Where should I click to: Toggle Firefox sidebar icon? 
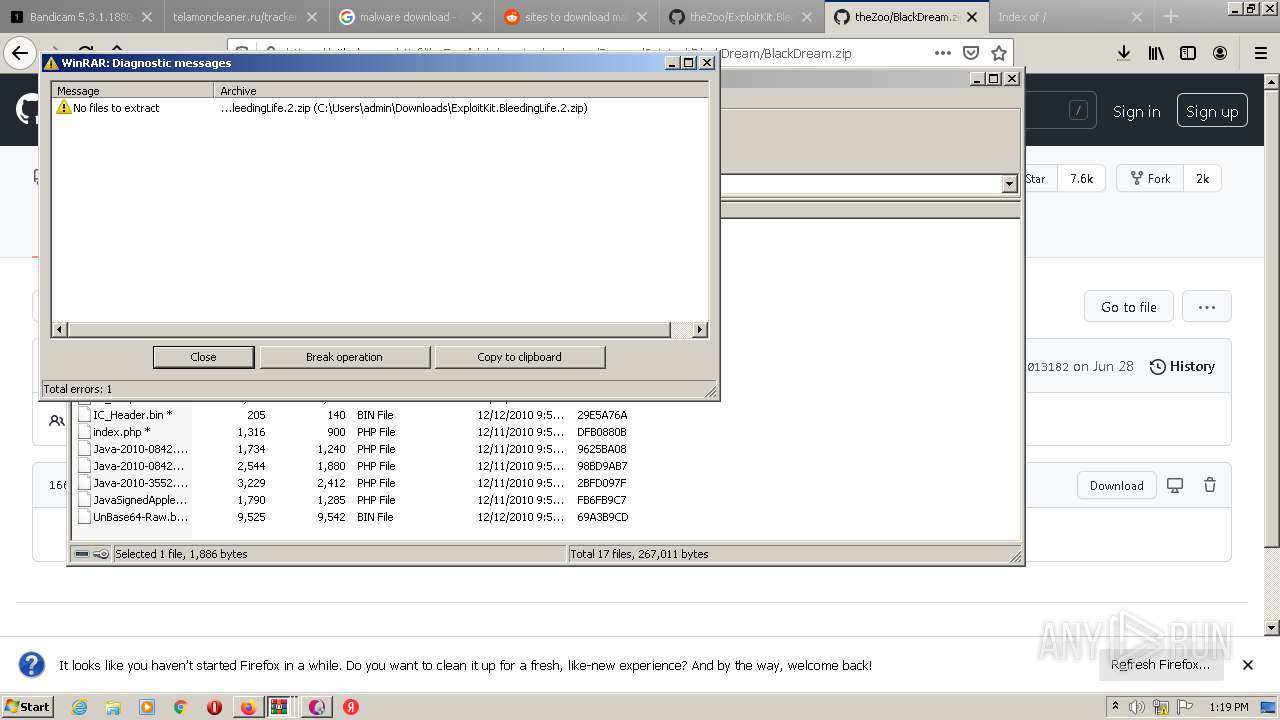point(1188,53)
